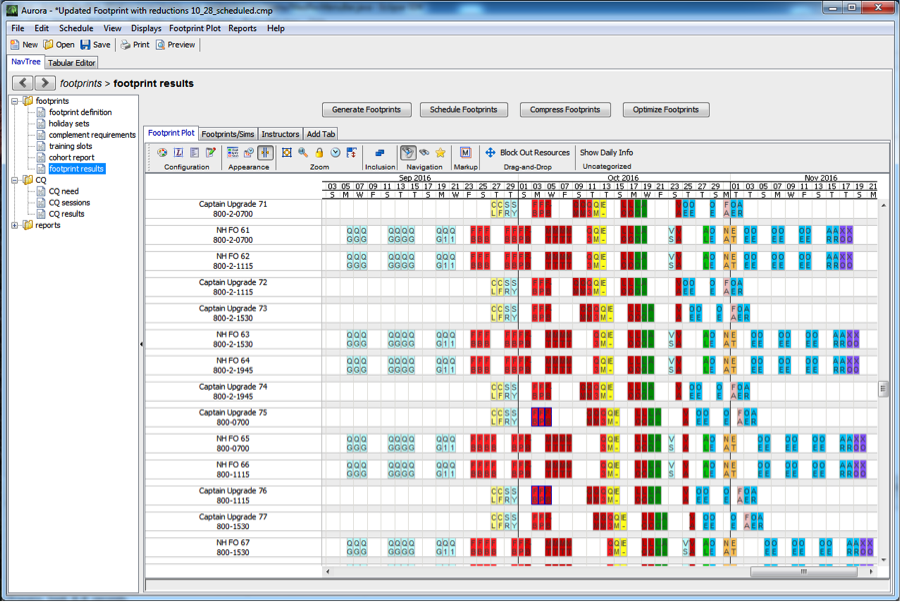Screen dimensions: 900x602
Task: Open the Footprint Plot menu
Action: point(195,29)
